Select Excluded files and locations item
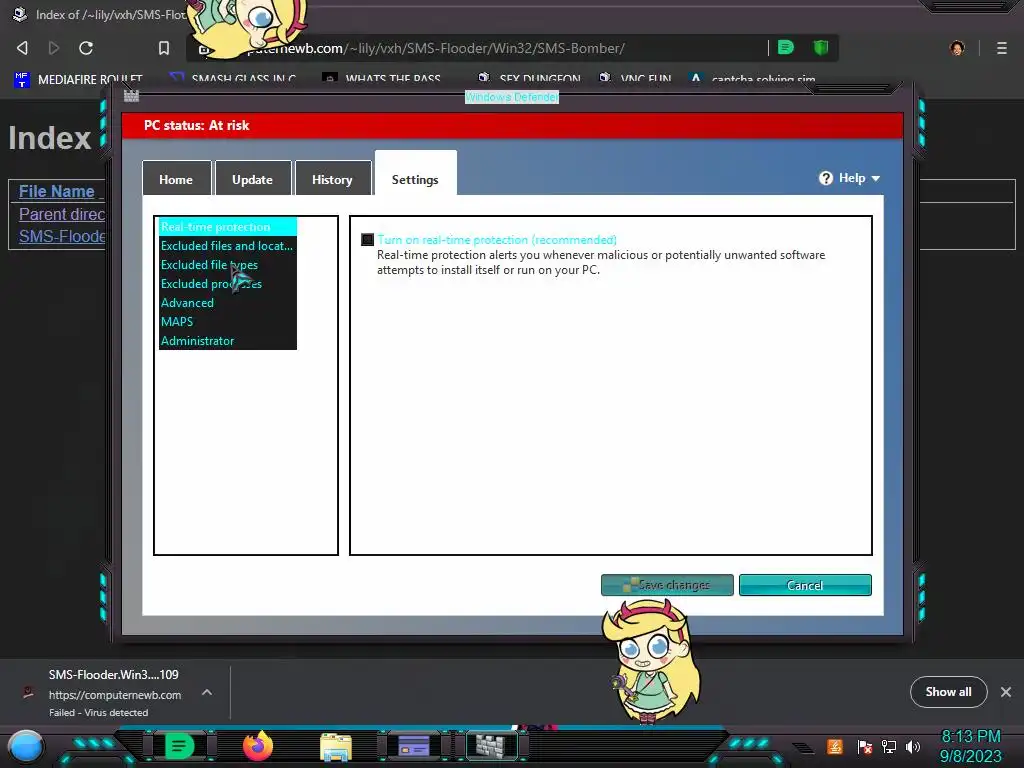This screenshot has height=768, width=1024. [x=228, y=246]
